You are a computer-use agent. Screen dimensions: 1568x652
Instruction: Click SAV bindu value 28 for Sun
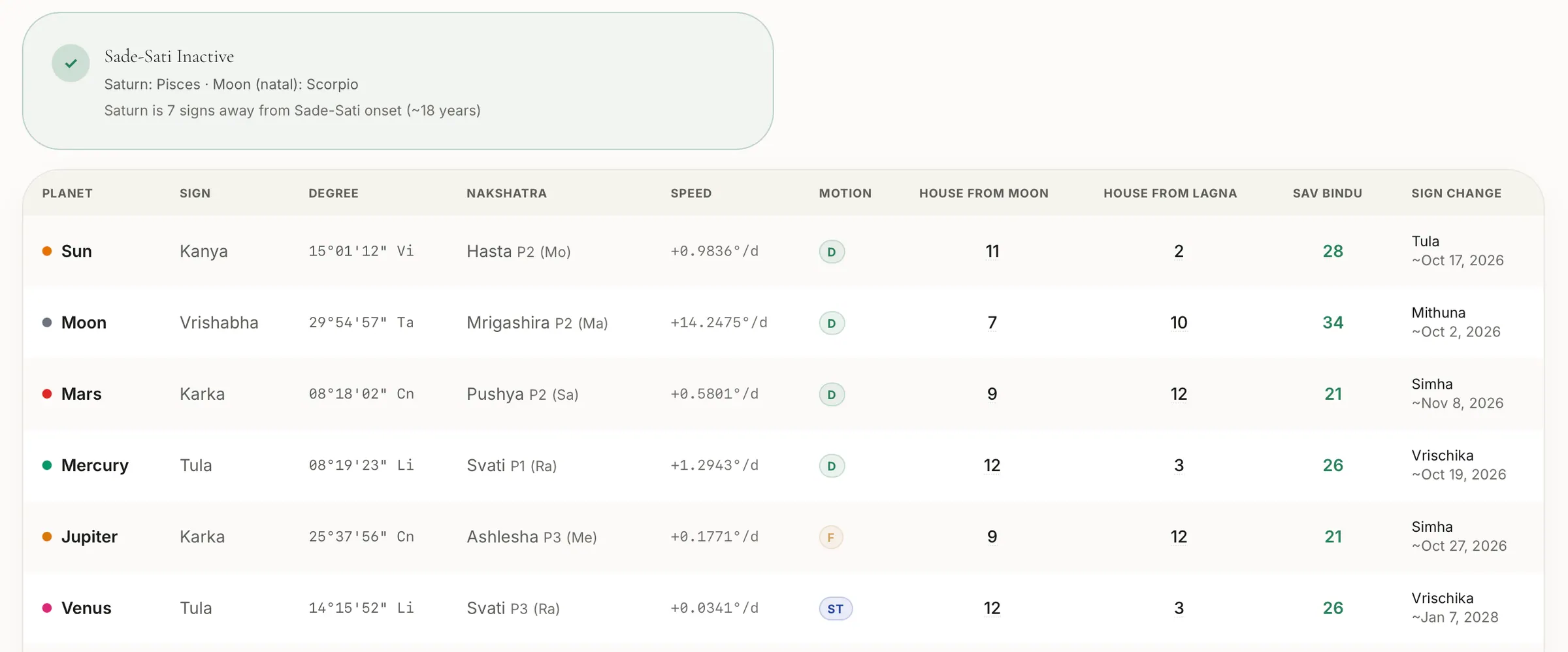pyautogui.click(x=1333, y=251)
